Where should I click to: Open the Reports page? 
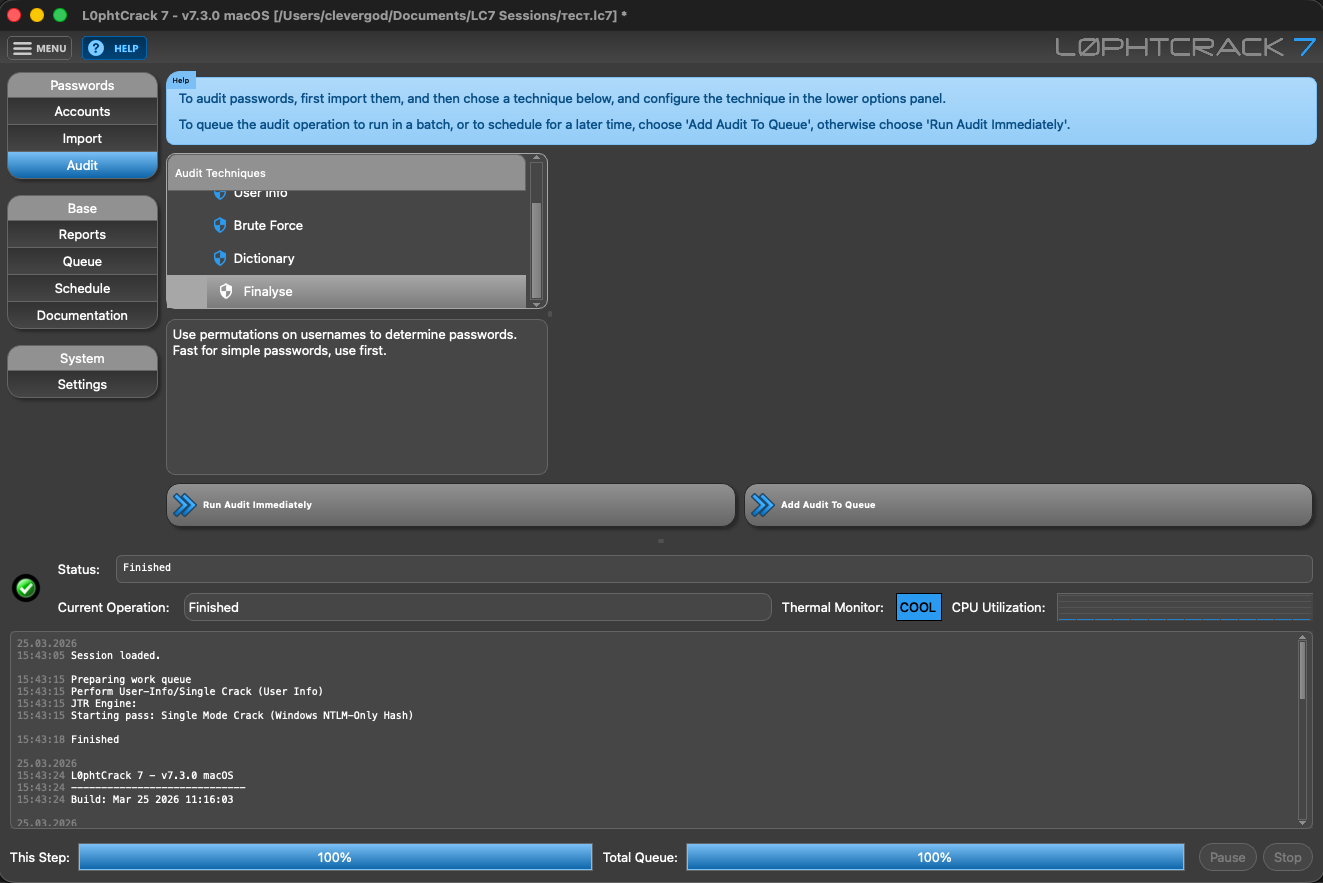(82, 234)
